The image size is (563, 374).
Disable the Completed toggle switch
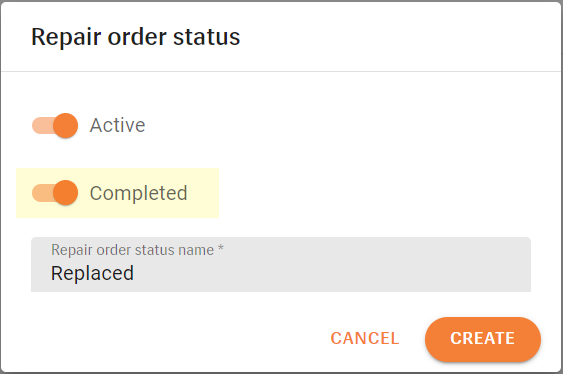point(55,193)
